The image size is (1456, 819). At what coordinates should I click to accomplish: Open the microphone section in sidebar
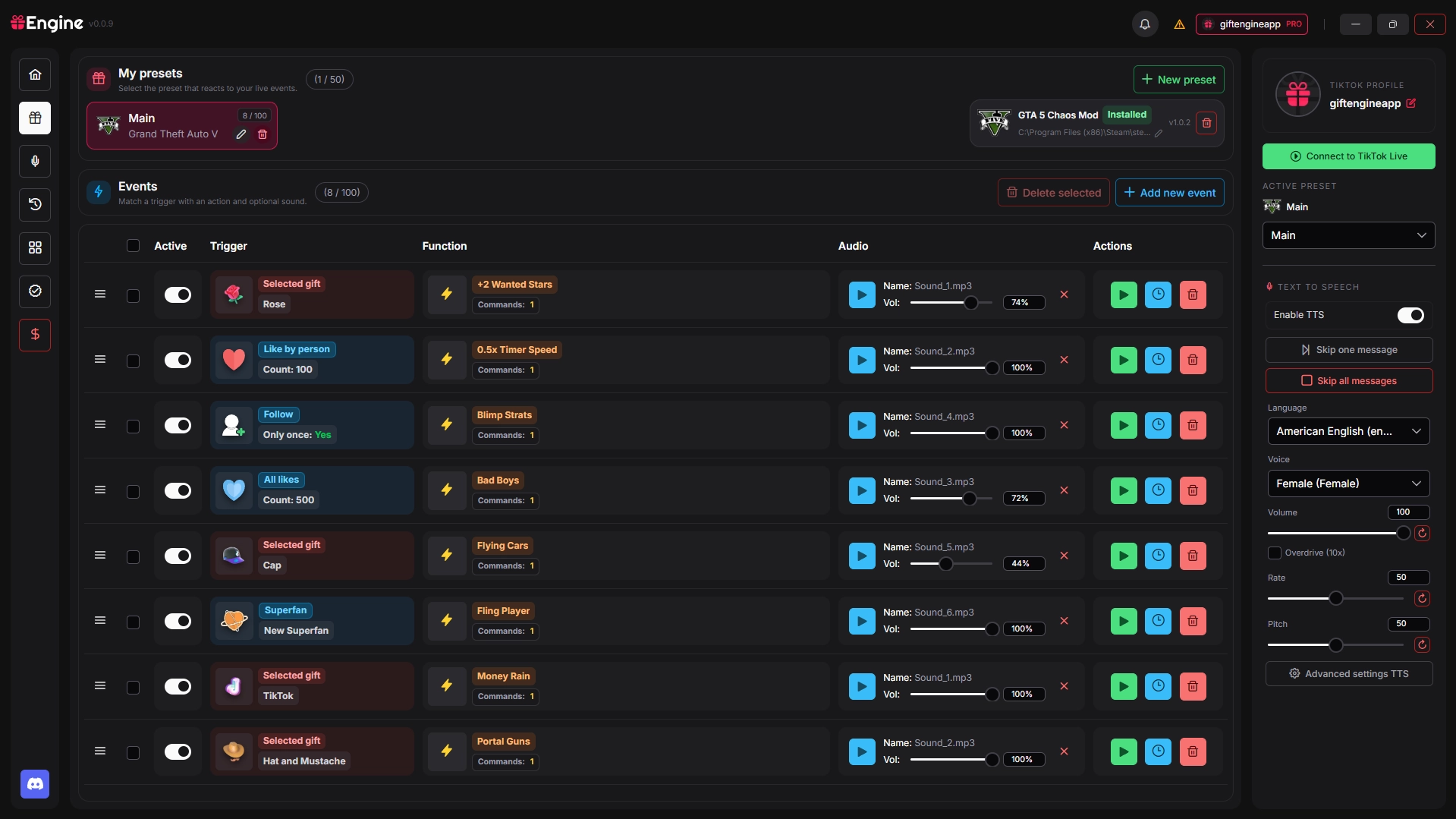click(x=35, y=161)
